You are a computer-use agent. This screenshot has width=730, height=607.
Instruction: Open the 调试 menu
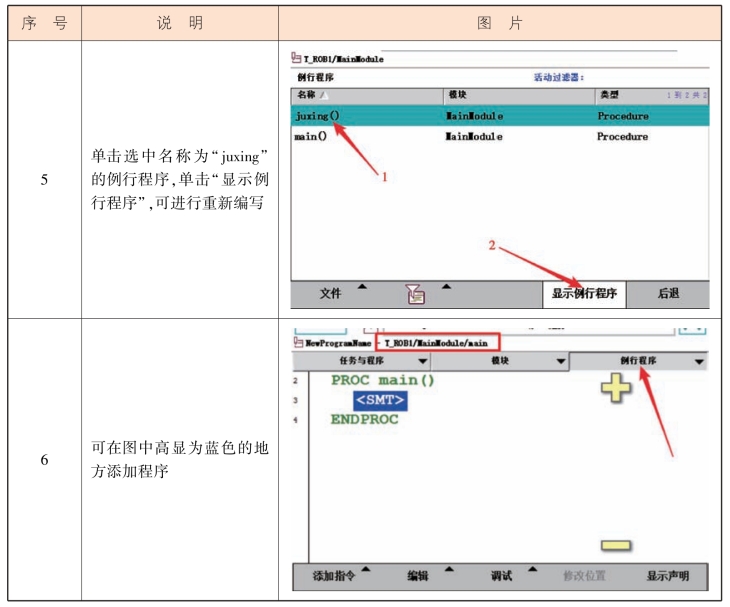point(501,576)
